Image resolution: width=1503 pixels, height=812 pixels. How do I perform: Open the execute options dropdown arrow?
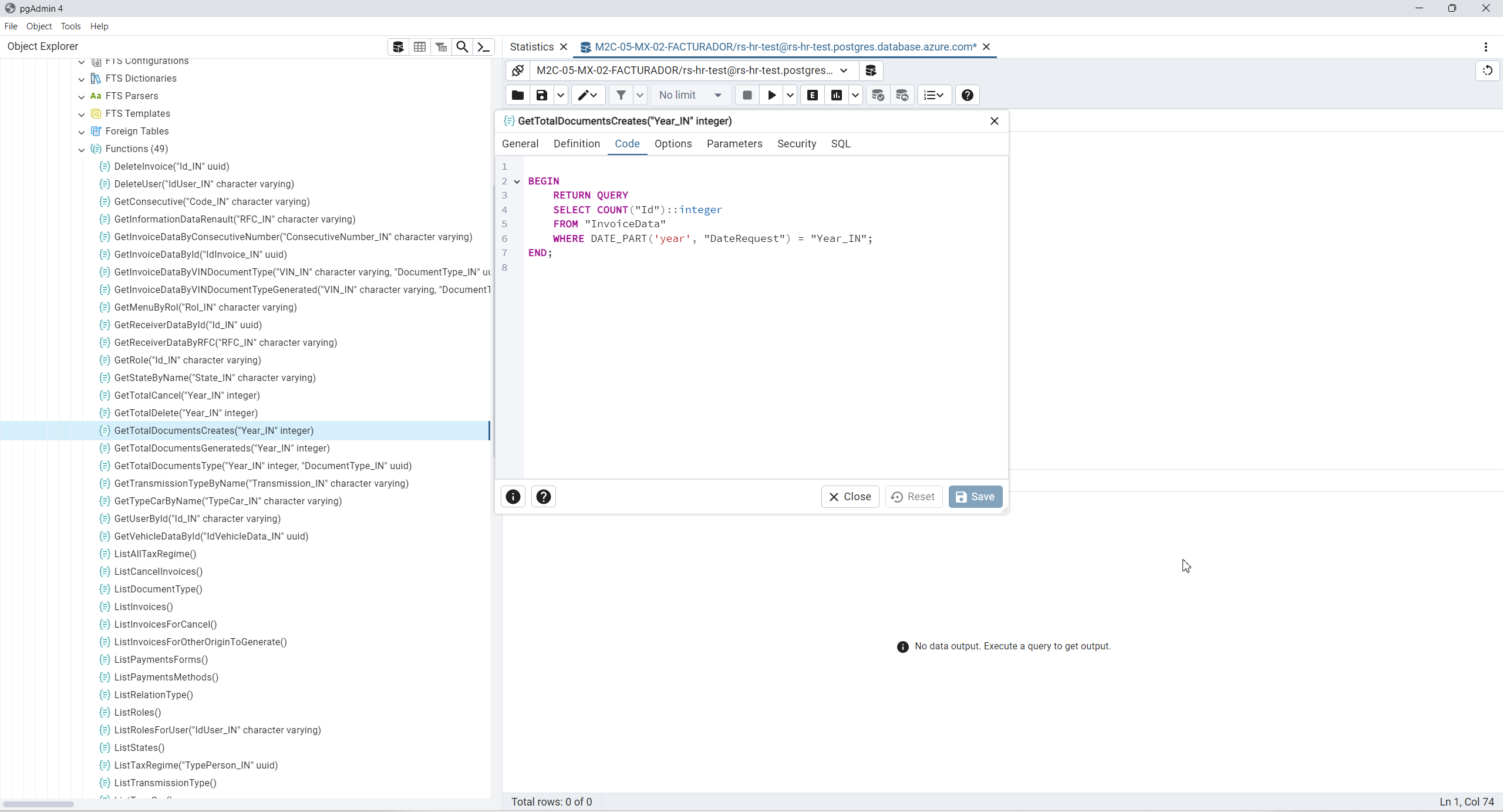point(790,95)
